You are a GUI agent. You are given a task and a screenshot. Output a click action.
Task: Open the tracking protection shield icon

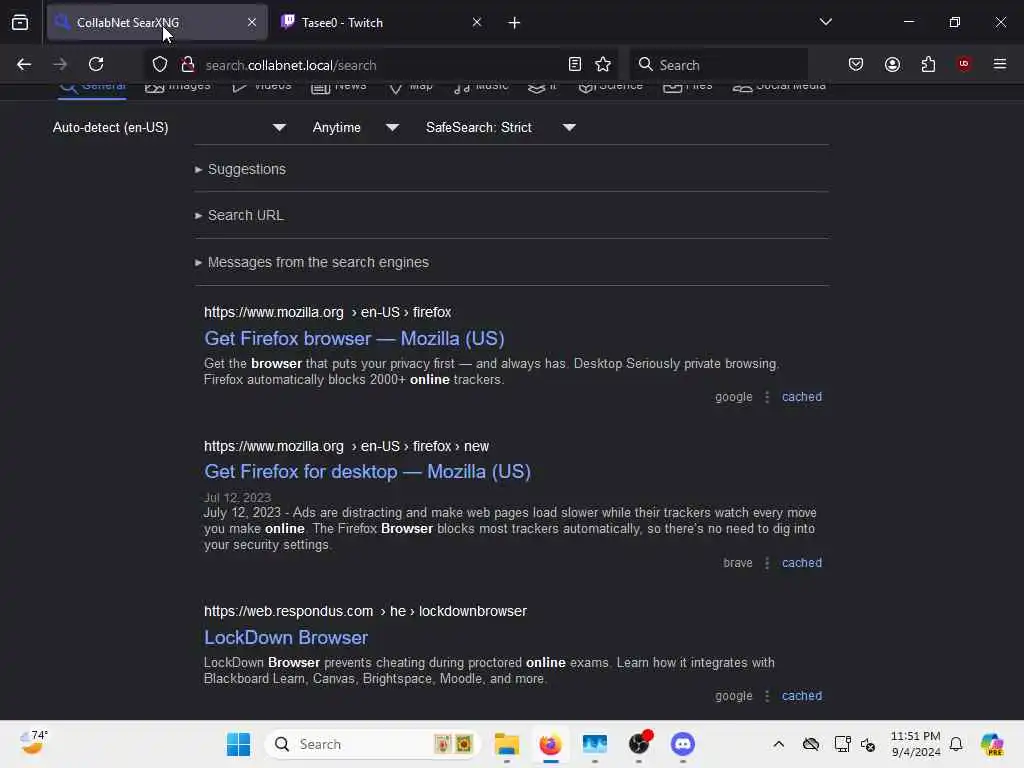pyautogui.click(x=160, y=65)
